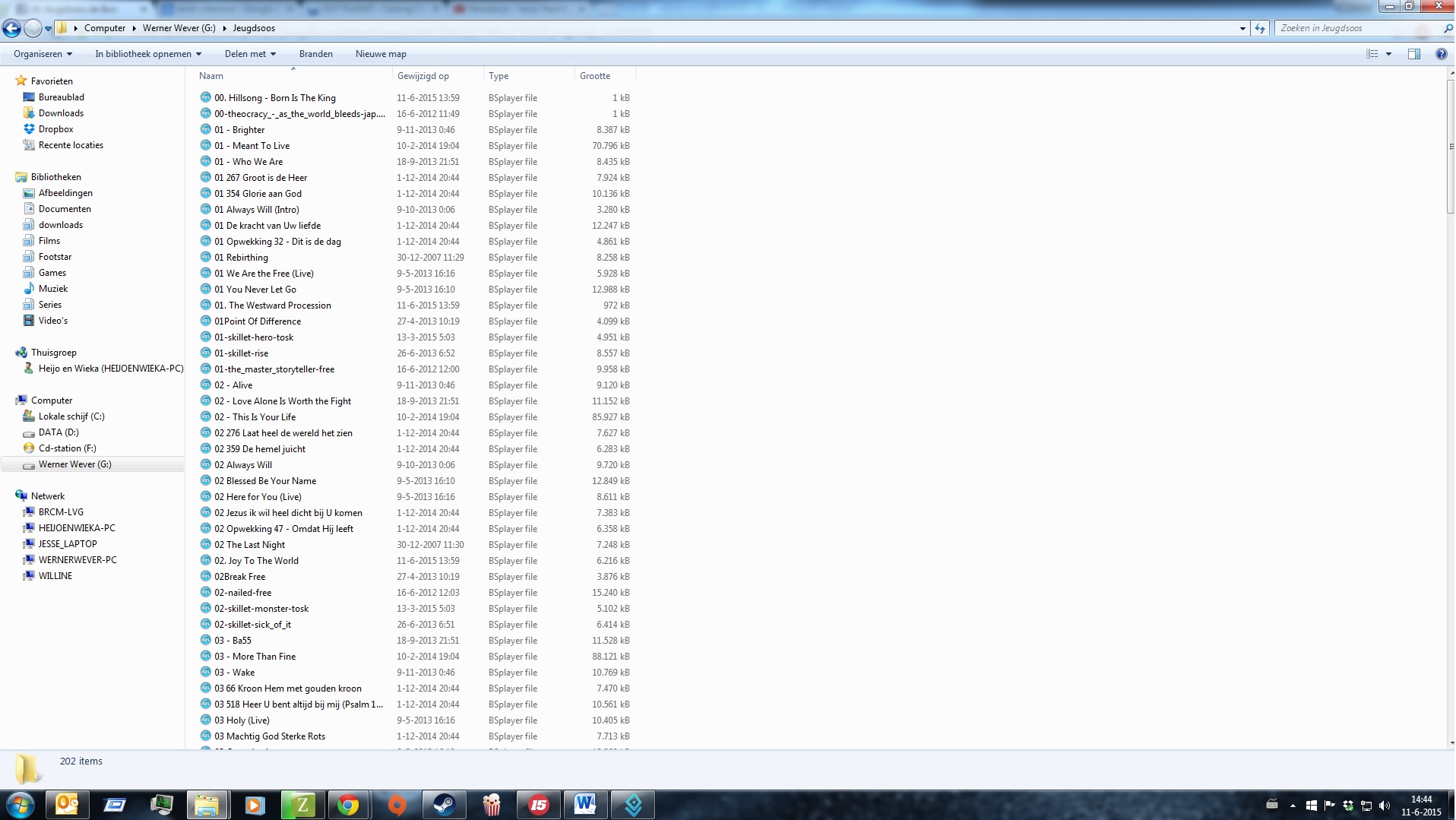Go back with the blue Back arrow
Viewport: 1456px width, 820px height.
(11, 28)
